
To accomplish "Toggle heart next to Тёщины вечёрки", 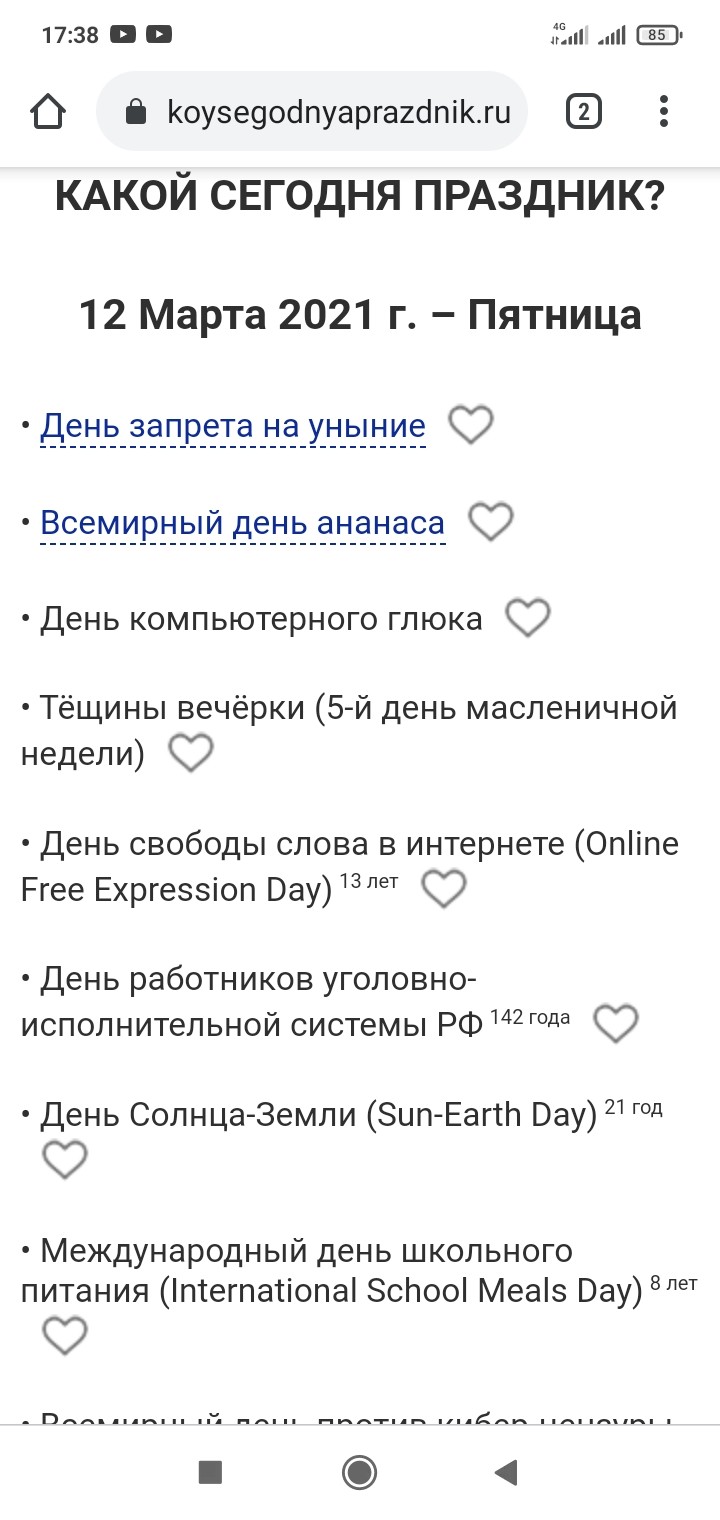I will click(x=190, y=752).
